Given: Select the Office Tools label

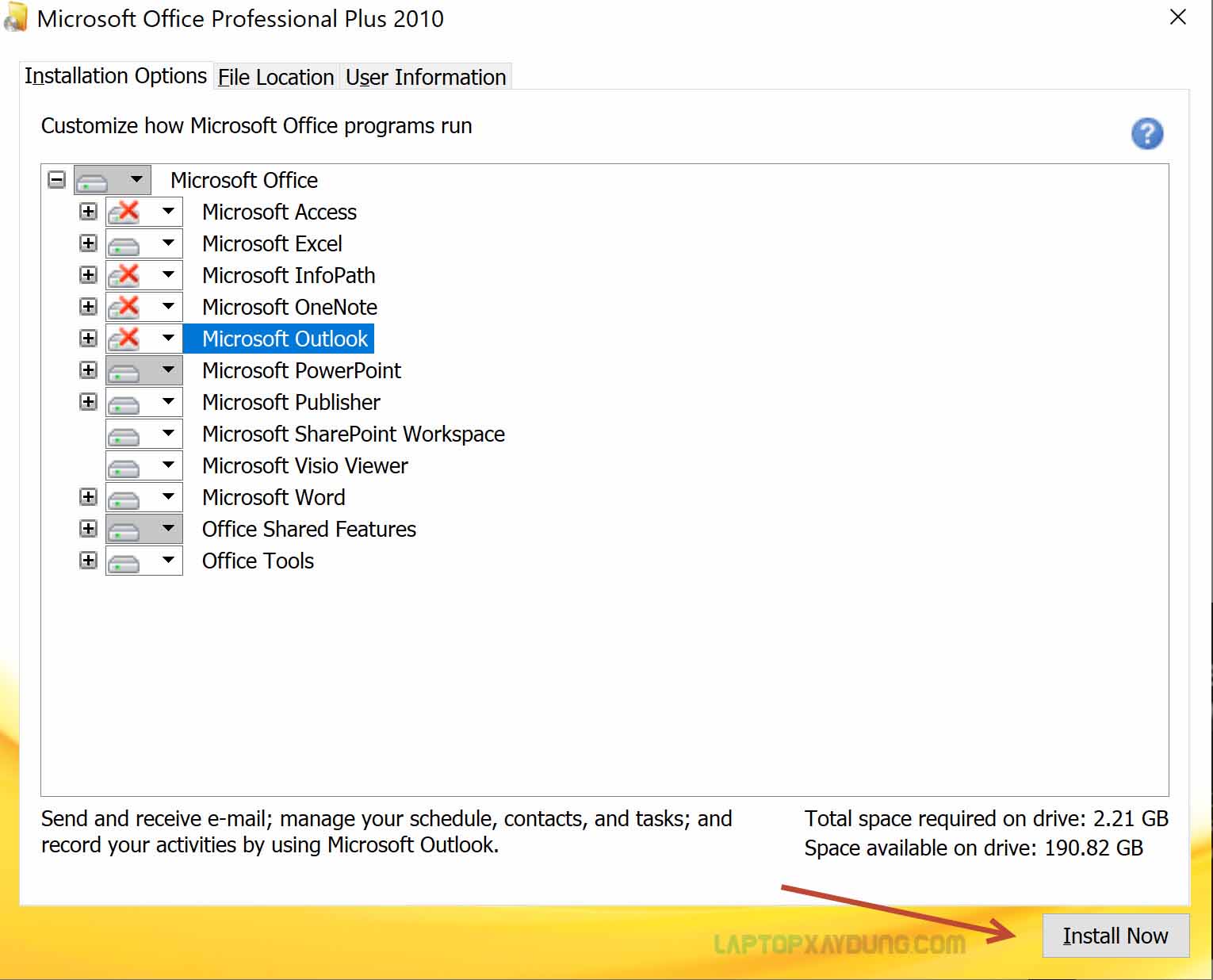Looking at the screenshot, I should coord(258,561).
